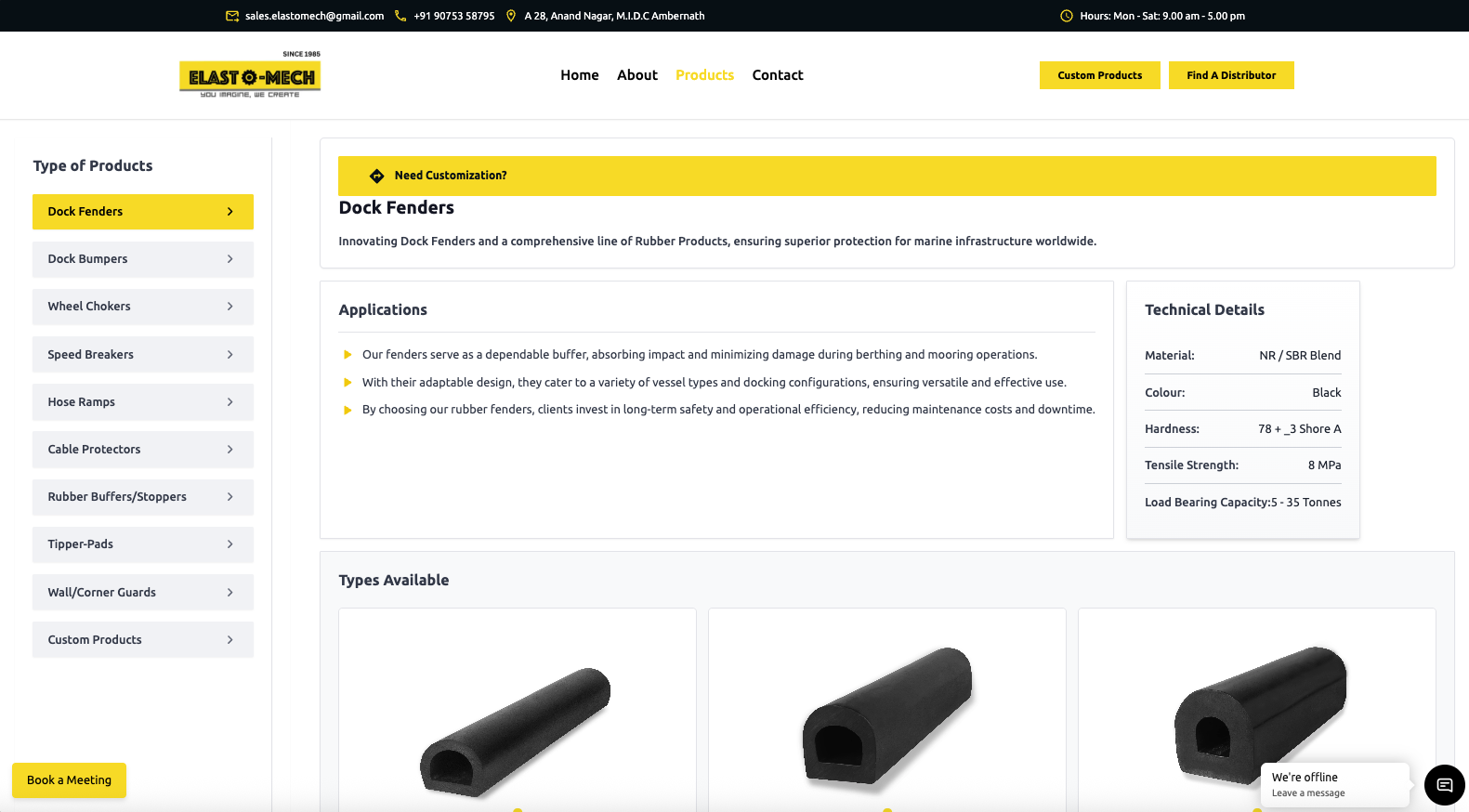This screenshot has height=812, width=1469.
Task: Click Find A Distributor button
Action: pos(1231,75)
